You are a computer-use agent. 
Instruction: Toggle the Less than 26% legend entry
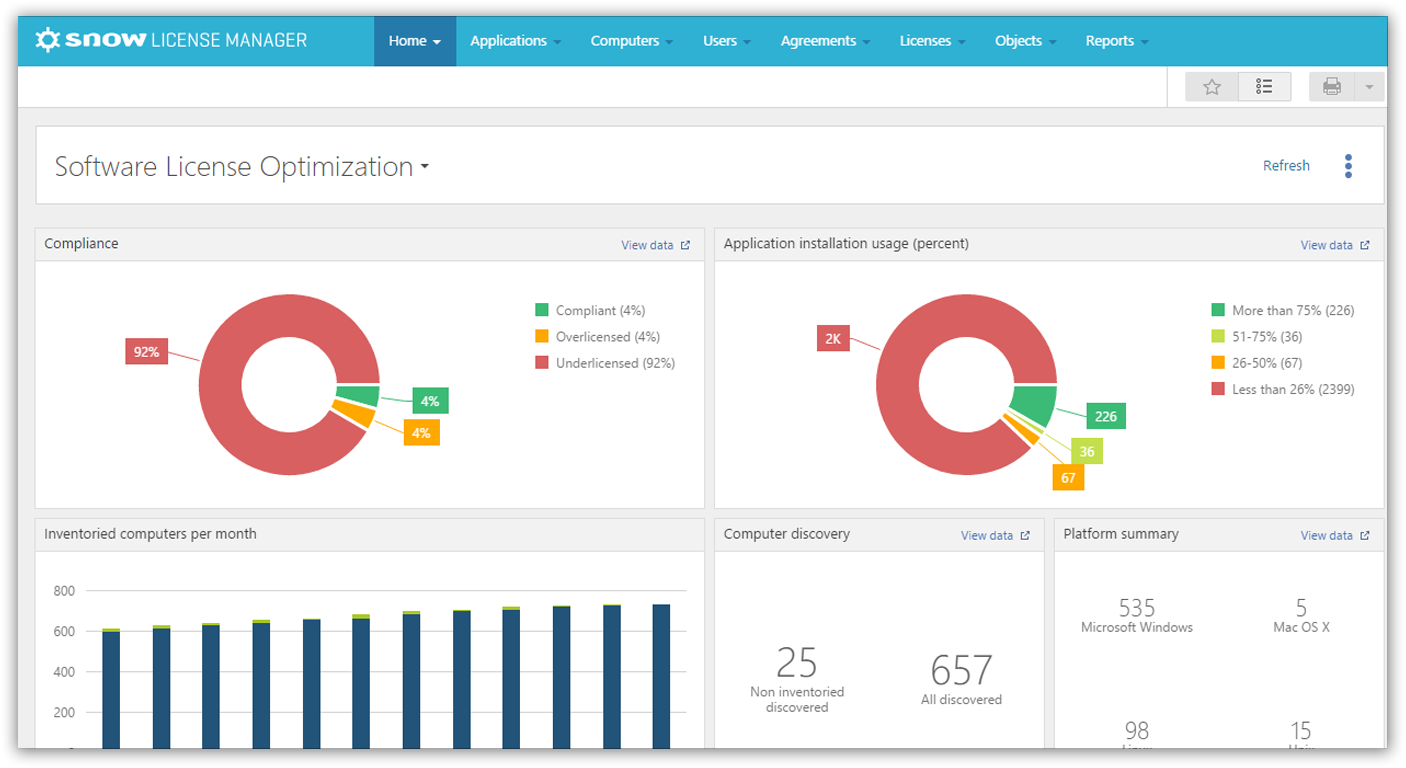click(1283, 389)
